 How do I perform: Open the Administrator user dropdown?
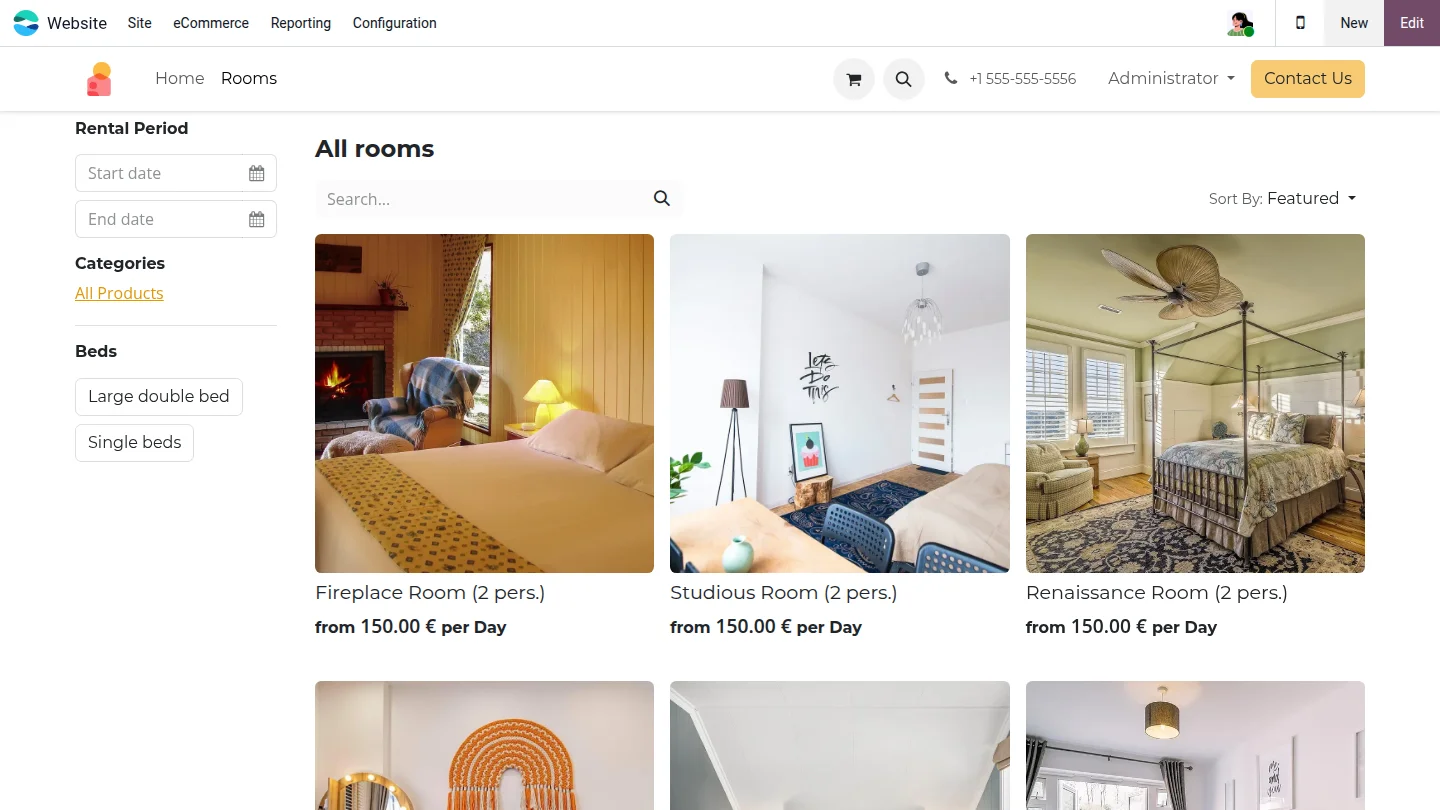coord(1171,79)
